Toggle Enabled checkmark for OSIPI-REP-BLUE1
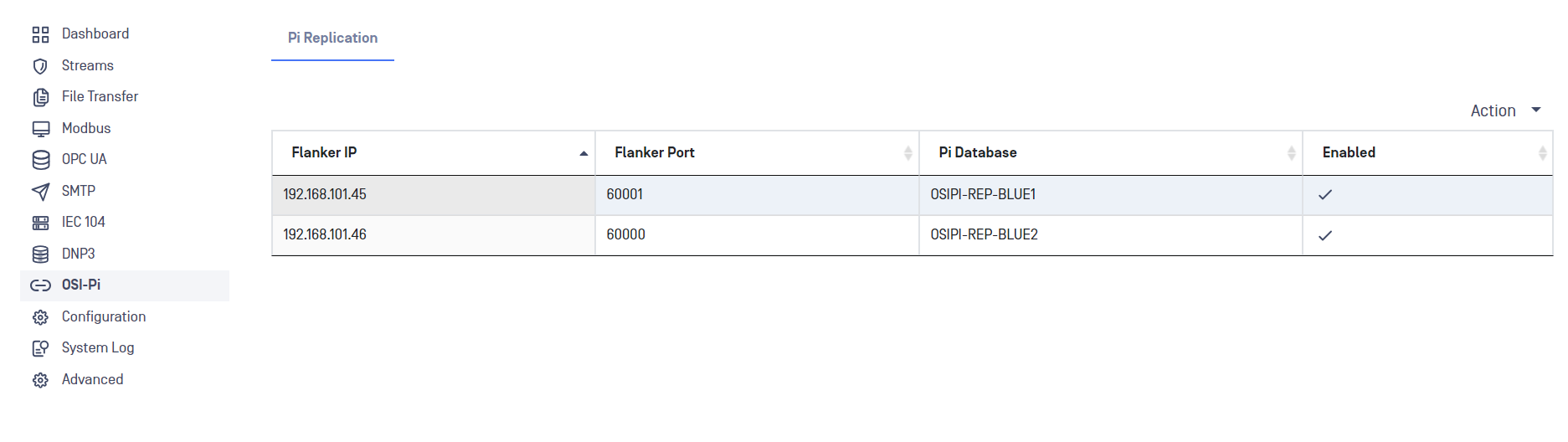1568x442 pixels. coord(1325,195)
